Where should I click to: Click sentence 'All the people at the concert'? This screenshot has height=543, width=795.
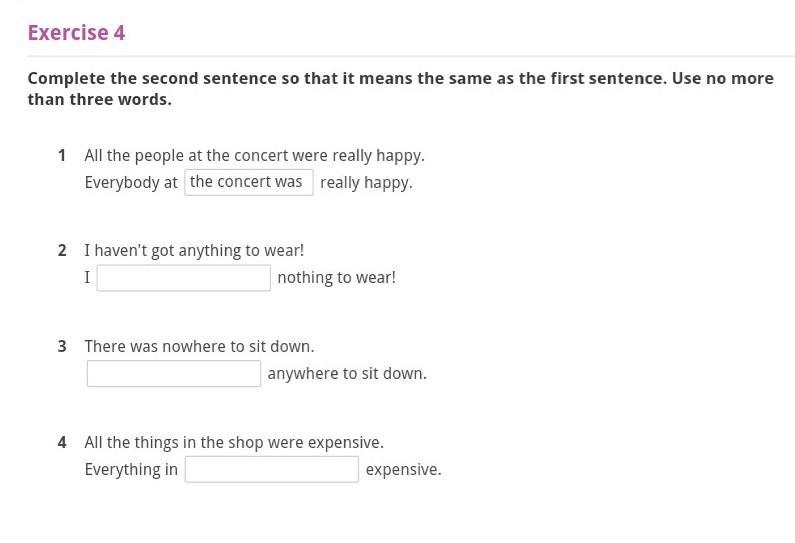point(254,156)
